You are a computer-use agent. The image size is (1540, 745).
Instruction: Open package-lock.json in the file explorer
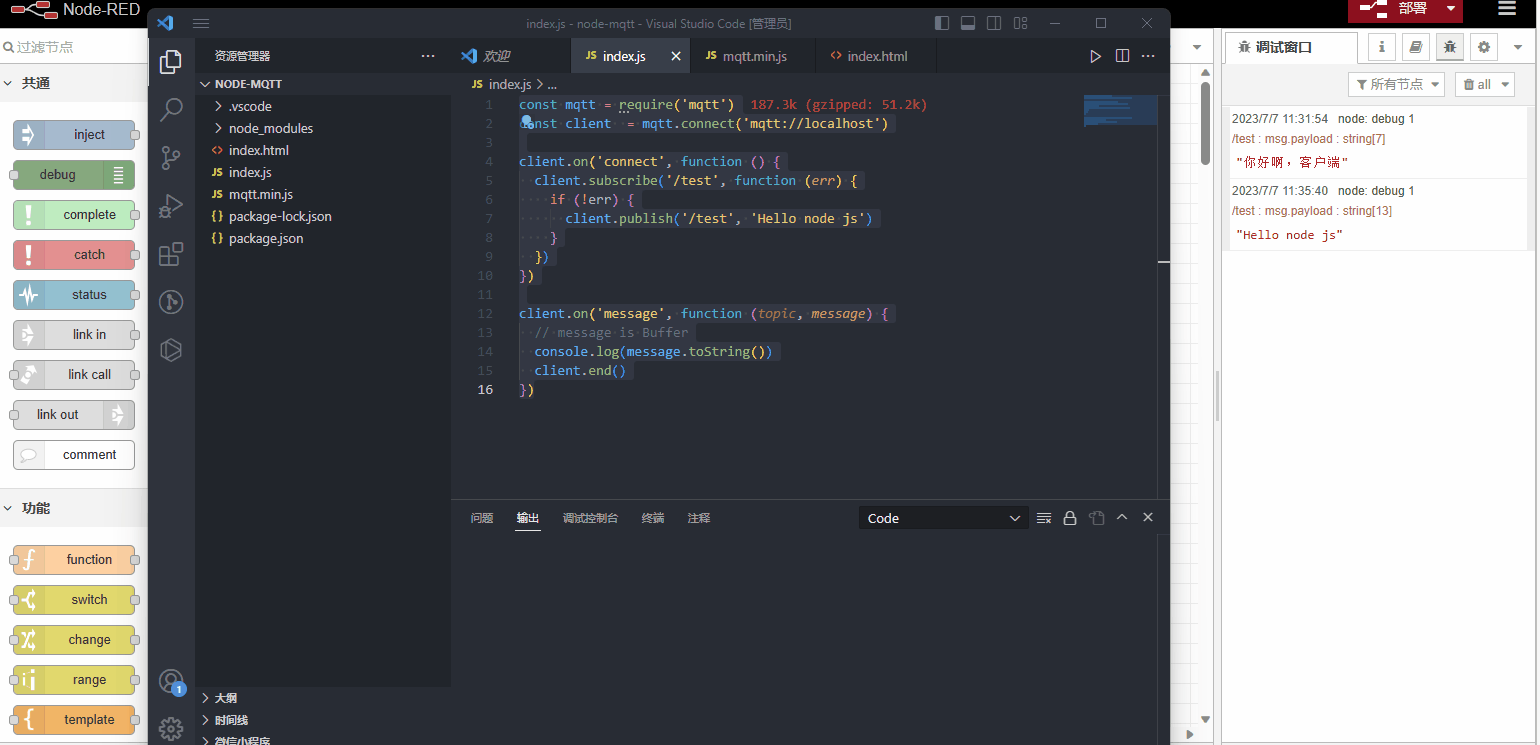click(x=323, y=216)
